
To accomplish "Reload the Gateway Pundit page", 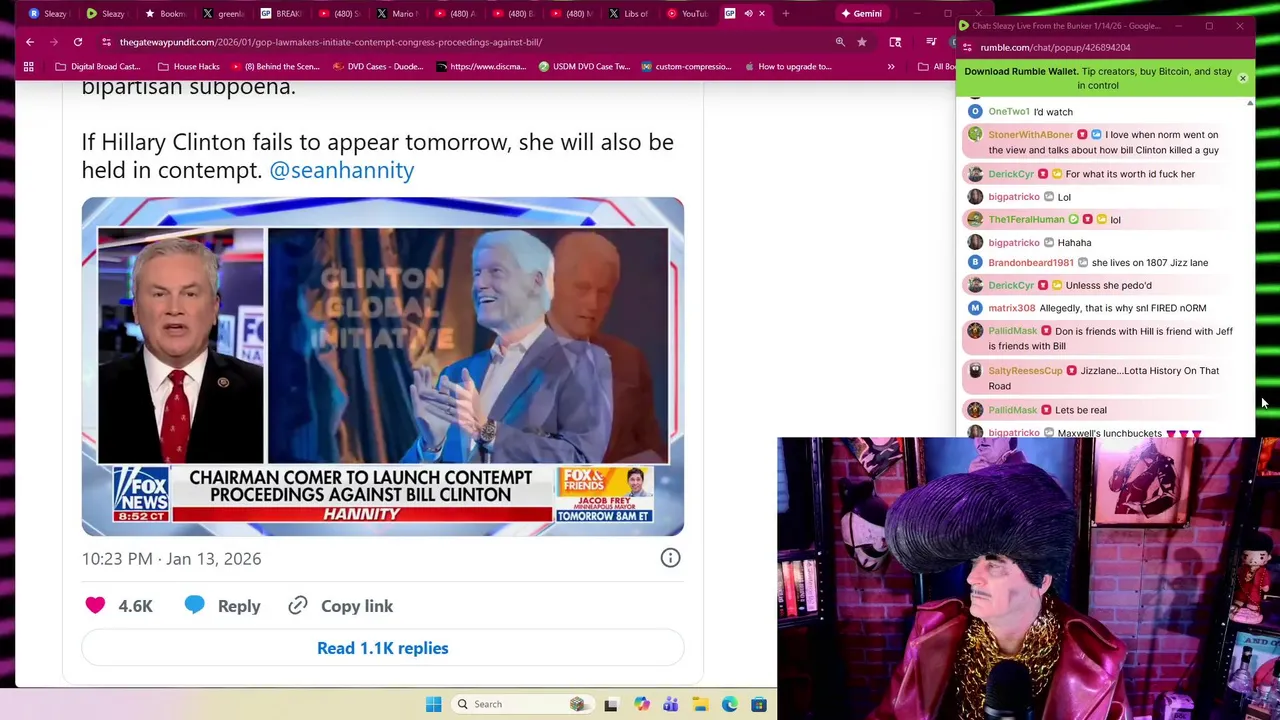I will click(78, 42).
